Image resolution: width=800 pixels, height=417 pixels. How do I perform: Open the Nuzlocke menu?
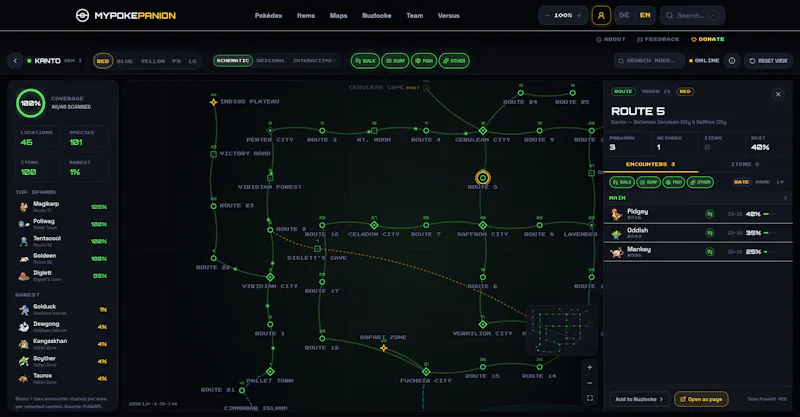(x=377, y=16)
